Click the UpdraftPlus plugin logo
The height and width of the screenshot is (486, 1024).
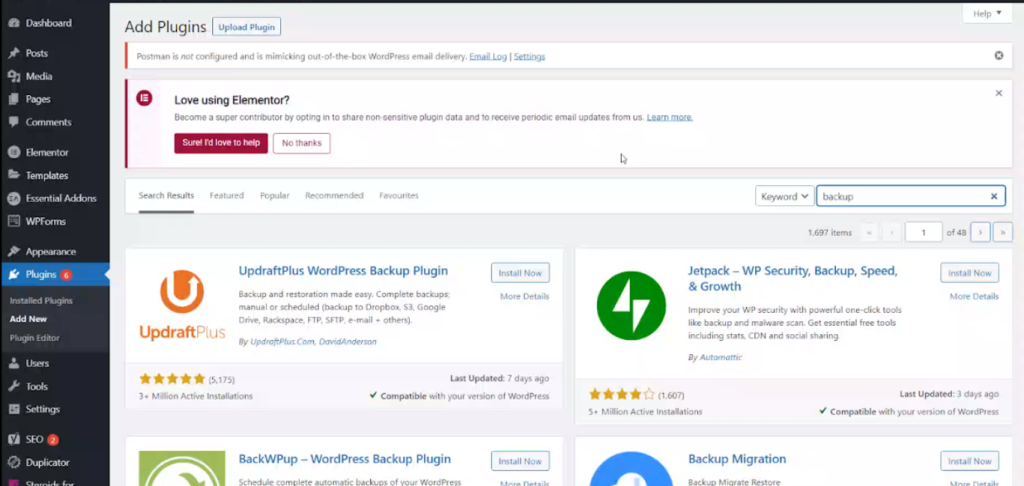coord(182,305)
